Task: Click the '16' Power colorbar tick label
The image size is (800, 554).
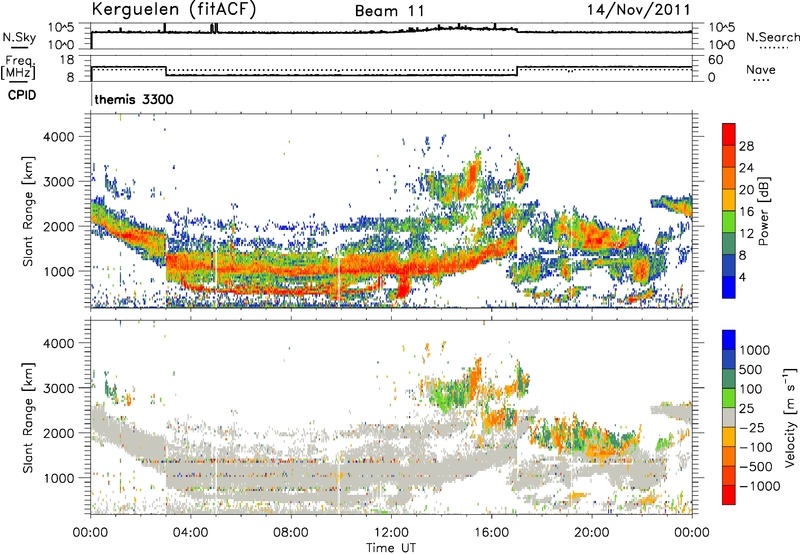Action: 746,212
